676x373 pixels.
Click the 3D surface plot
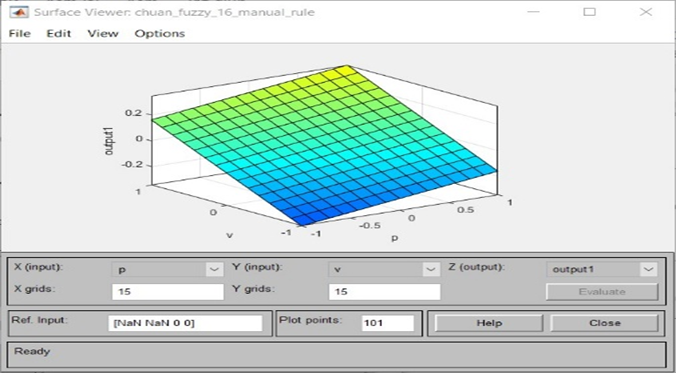pyautogui.click(x=324, y=144)
